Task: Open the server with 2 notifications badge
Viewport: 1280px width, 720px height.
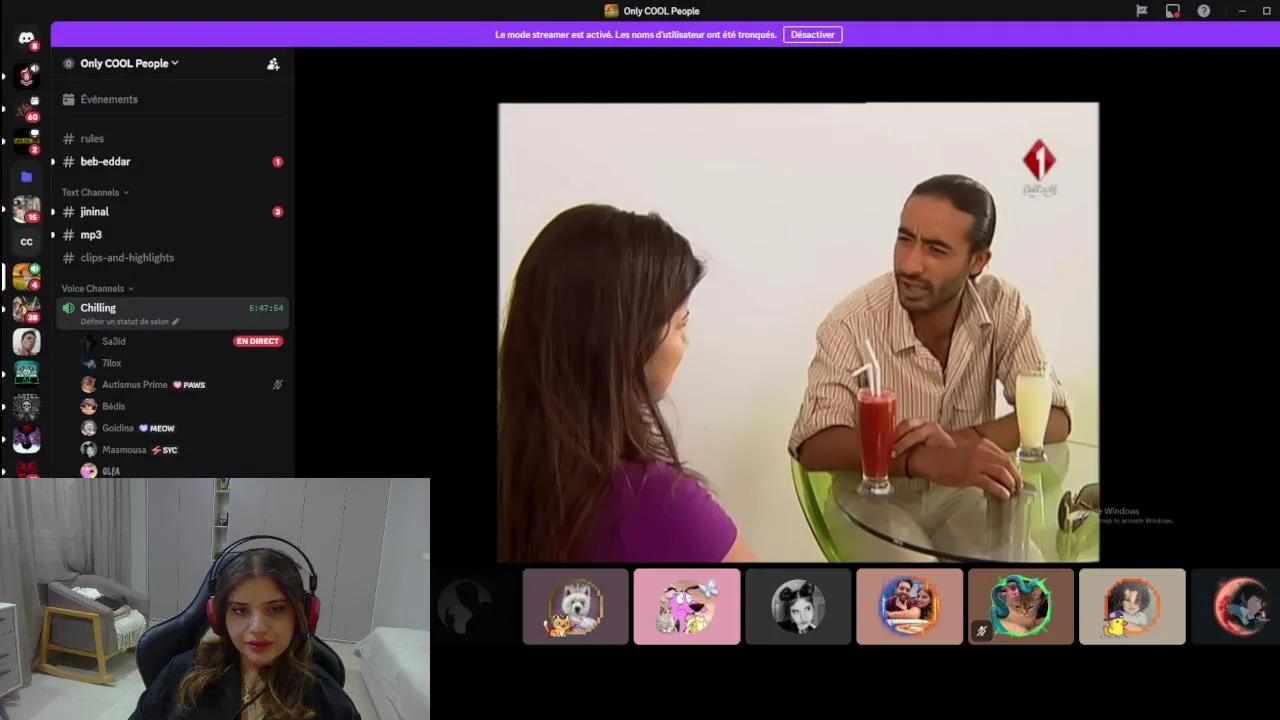Action: tap(26, 142)
